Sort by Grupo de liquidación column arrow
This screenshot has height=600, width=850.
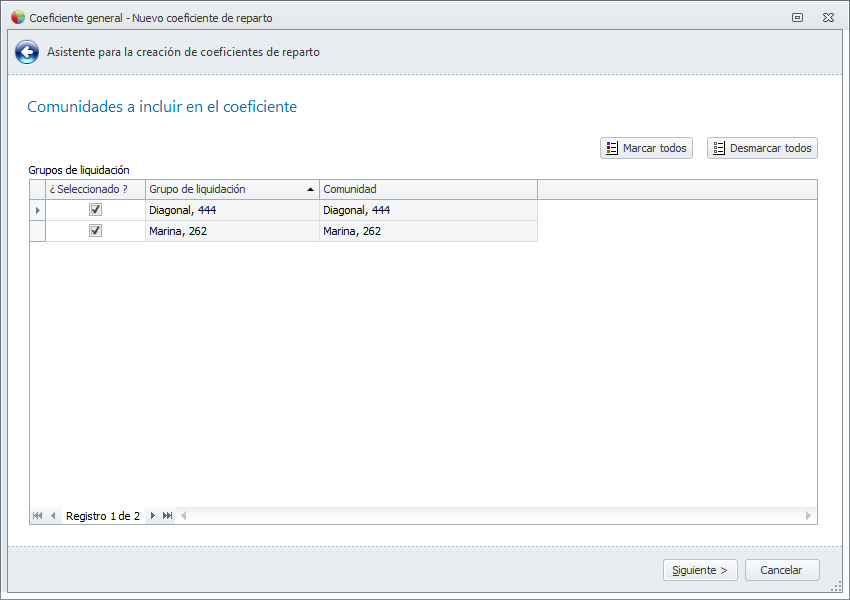point(310,189)
